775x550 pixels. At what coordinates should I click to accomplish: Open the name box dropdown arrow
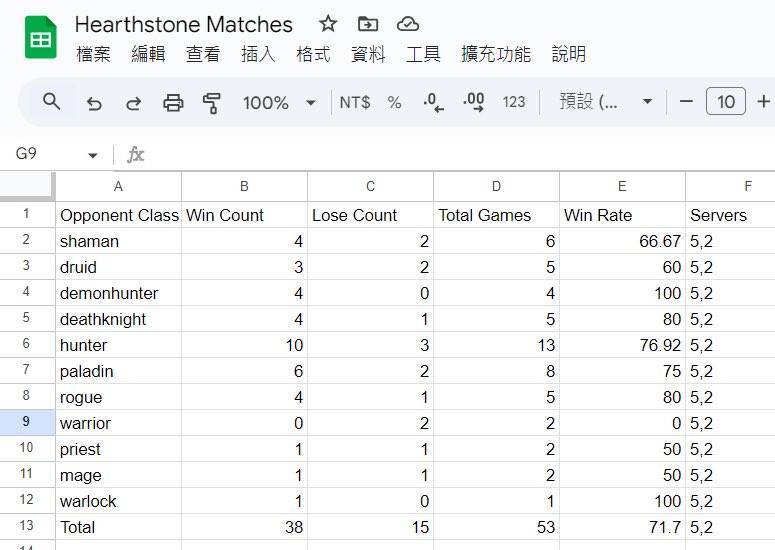click(x=92, y=155)
